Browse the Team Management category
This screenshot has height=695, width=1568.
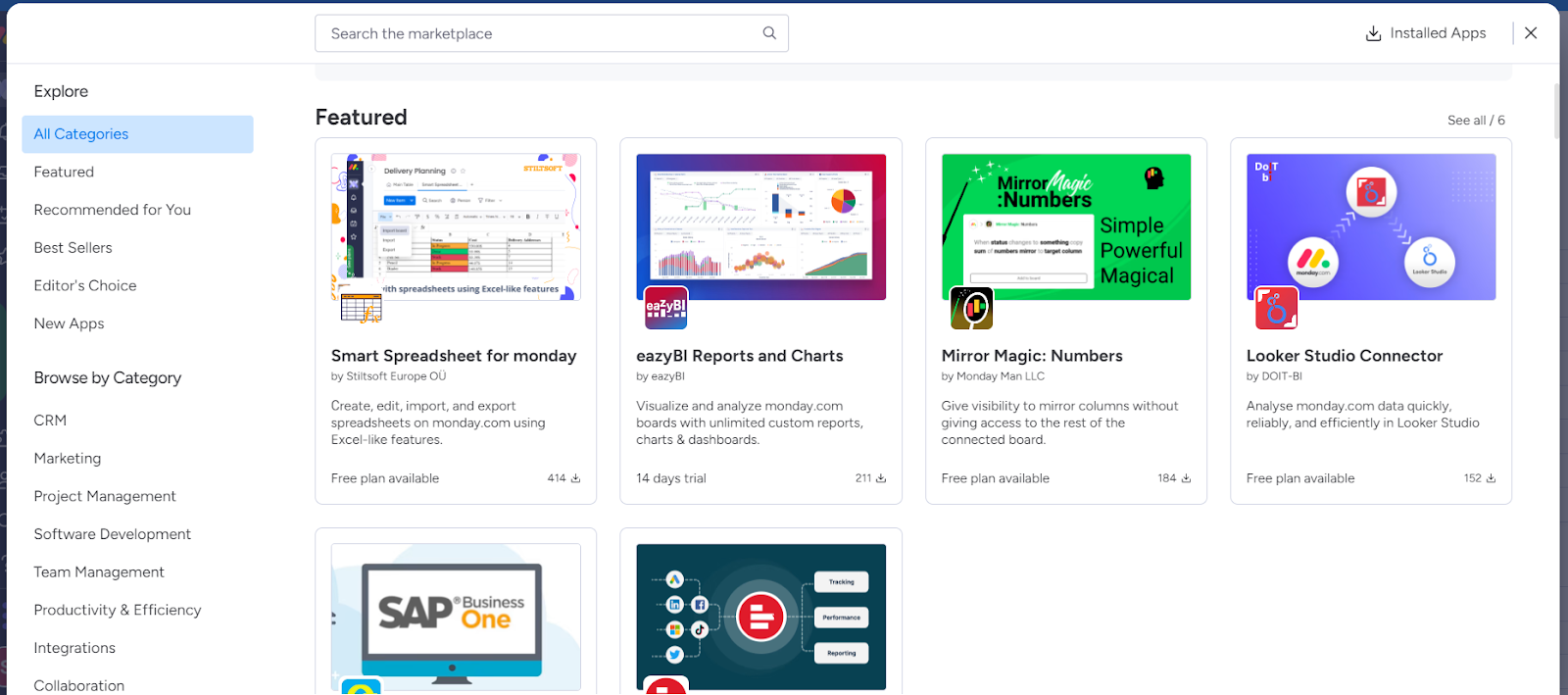coord(99,572)
